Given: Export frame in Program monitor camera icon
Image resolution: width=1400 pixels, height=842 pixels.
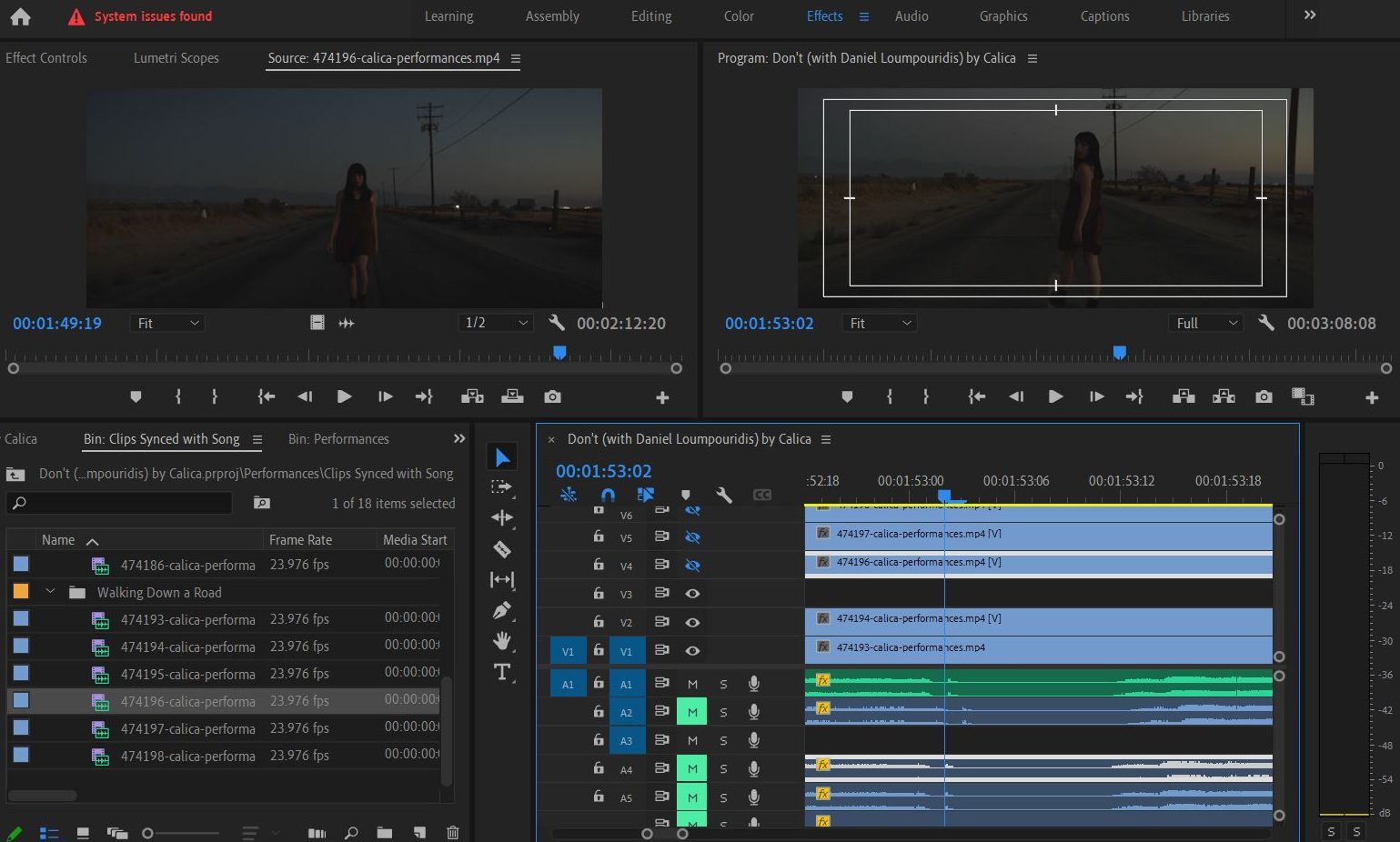Looking at the screenshot, I should click(1264, 396).
